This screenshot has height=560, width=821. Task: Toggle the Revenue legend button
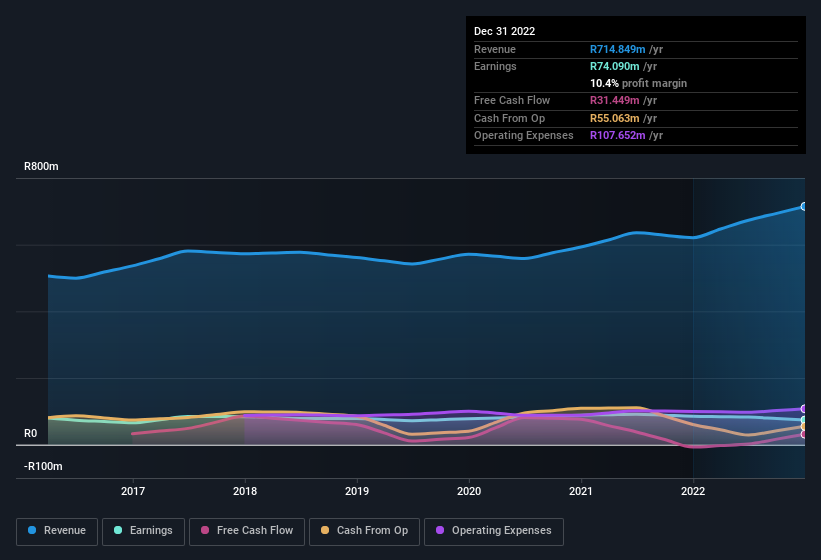click(57, 531)
